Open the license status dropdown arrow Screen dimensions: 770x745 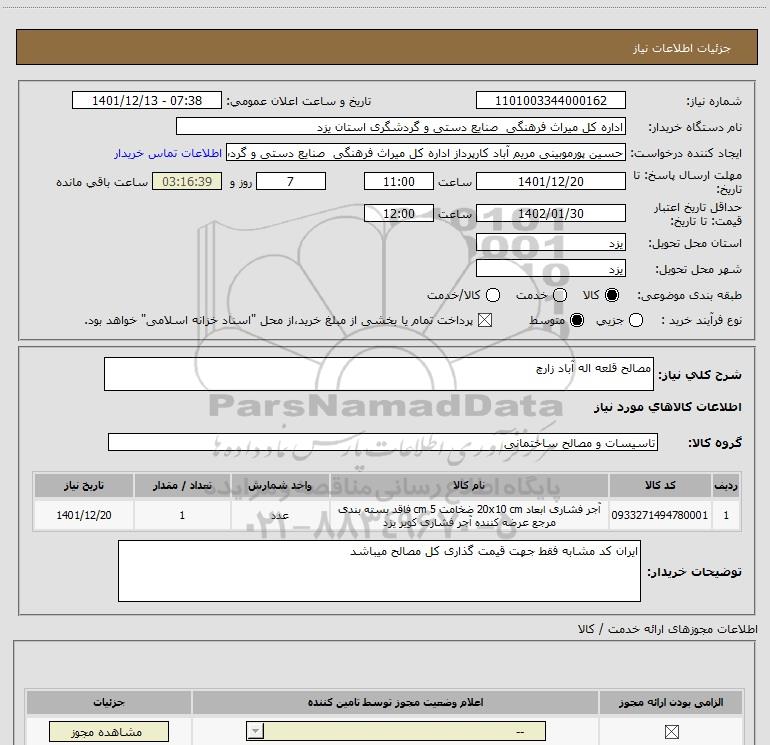point(255,731)
